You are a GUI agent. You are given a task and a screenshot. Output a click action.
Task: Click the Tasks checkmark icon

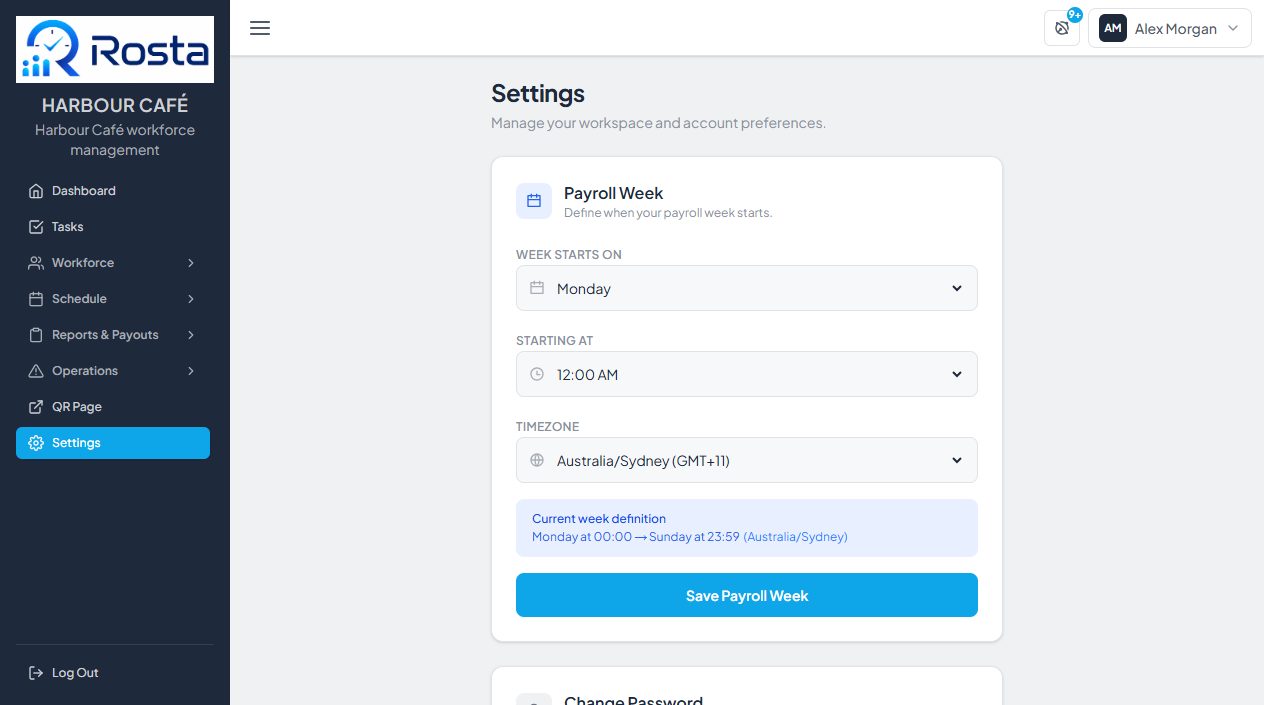pyautogui.click(x=36, y=227)
